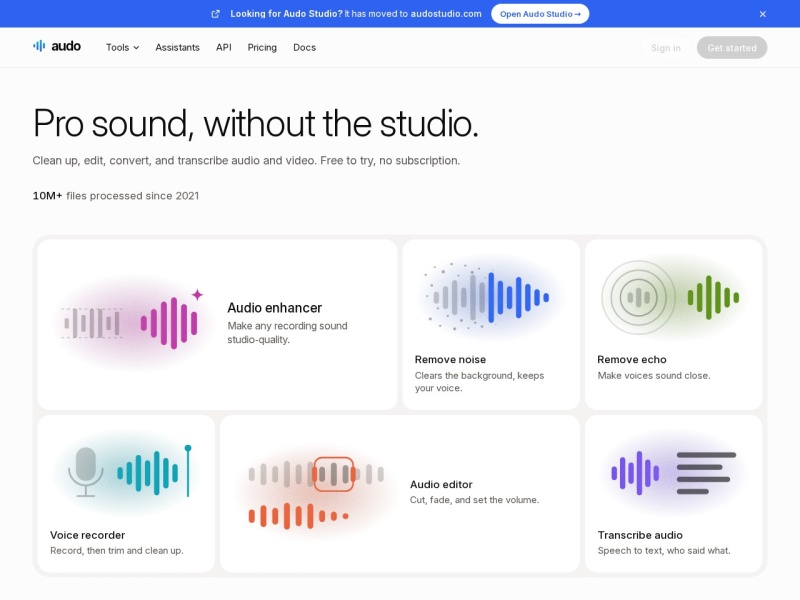The image size is (800, 600).
Task: Open the Assistants page
Action: tap(178, 47)
